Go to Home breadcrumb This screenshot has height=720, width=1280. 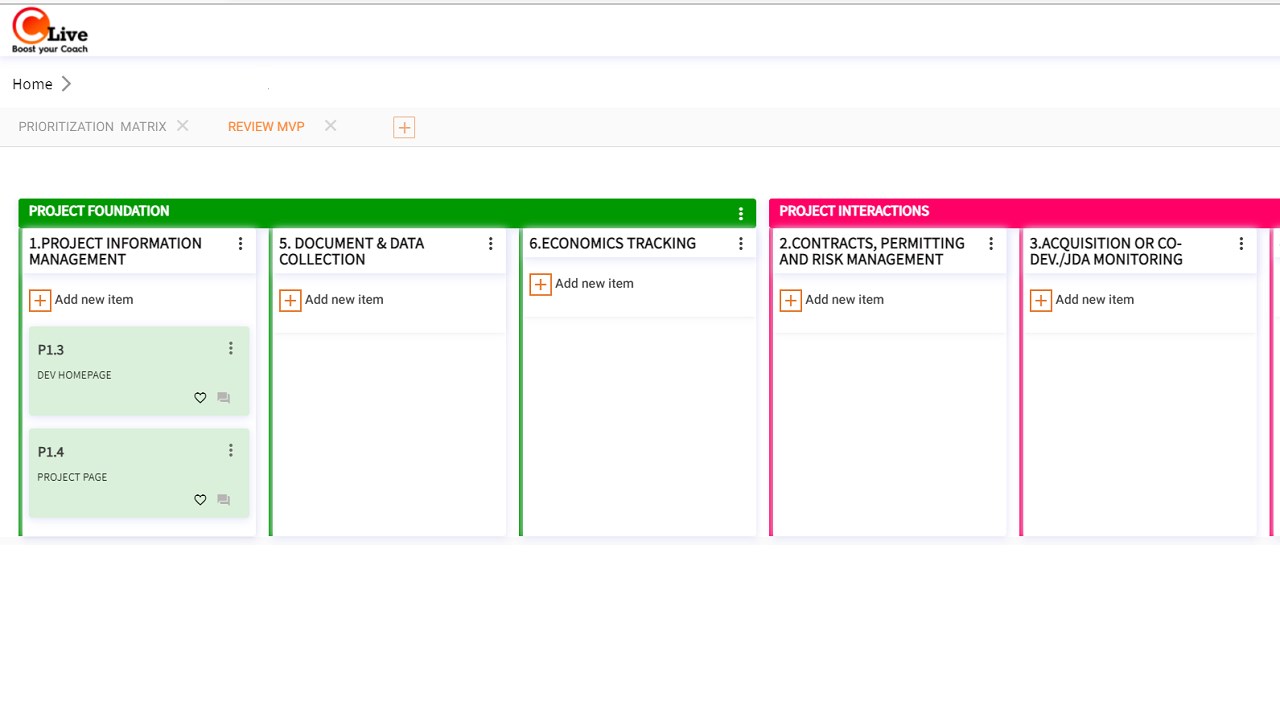32,84
